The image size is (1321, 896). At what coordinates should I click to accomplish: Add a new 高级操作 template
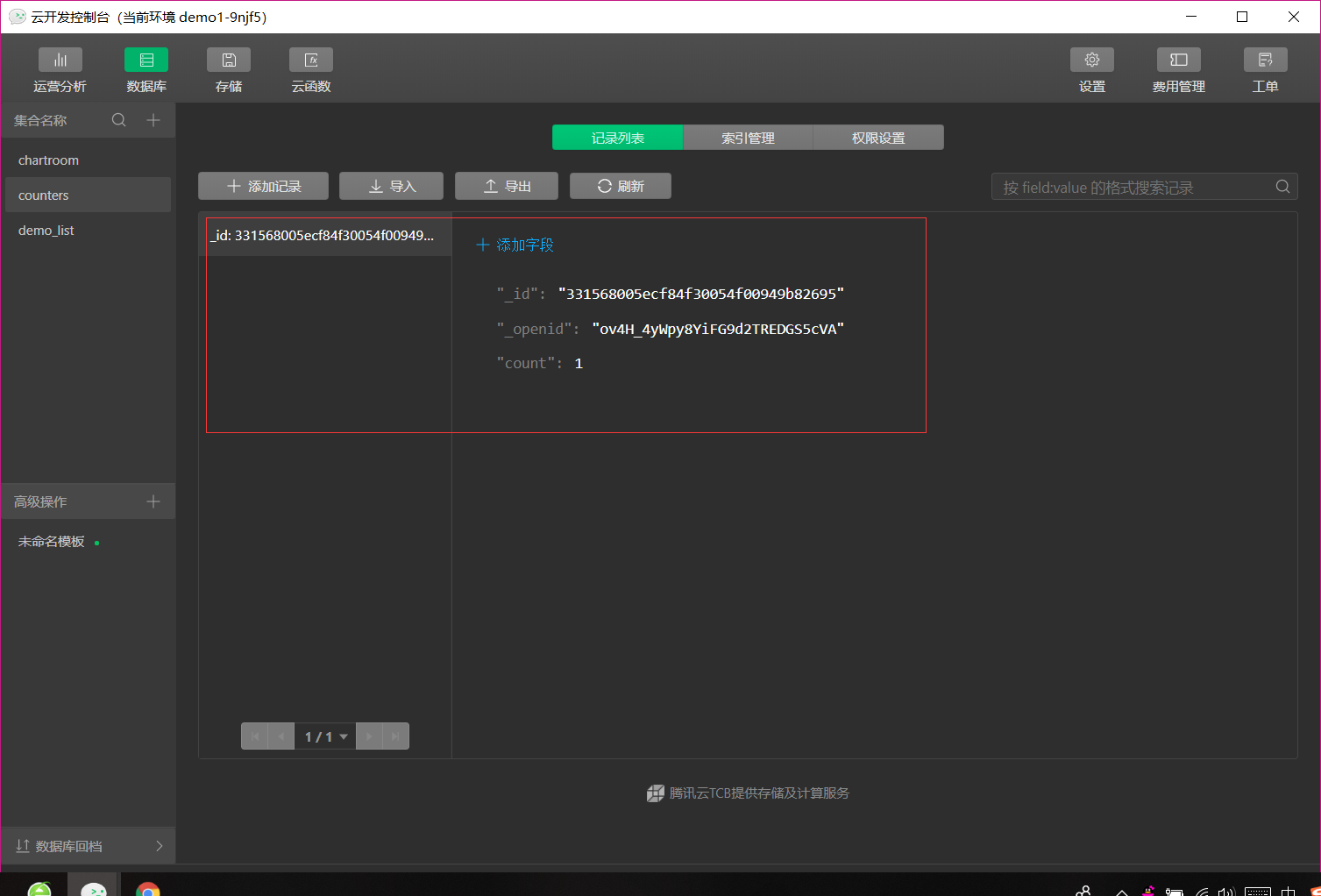[153, 501]
